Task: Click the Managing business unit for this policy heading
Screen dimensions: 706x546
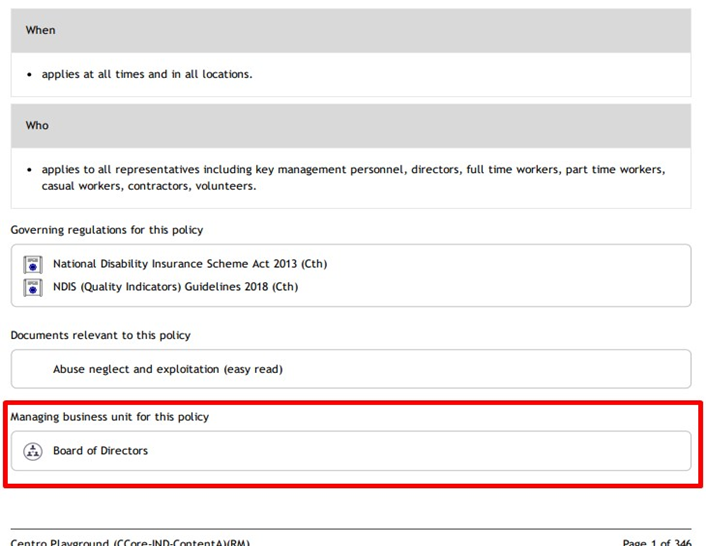Action: click(110, 417)
